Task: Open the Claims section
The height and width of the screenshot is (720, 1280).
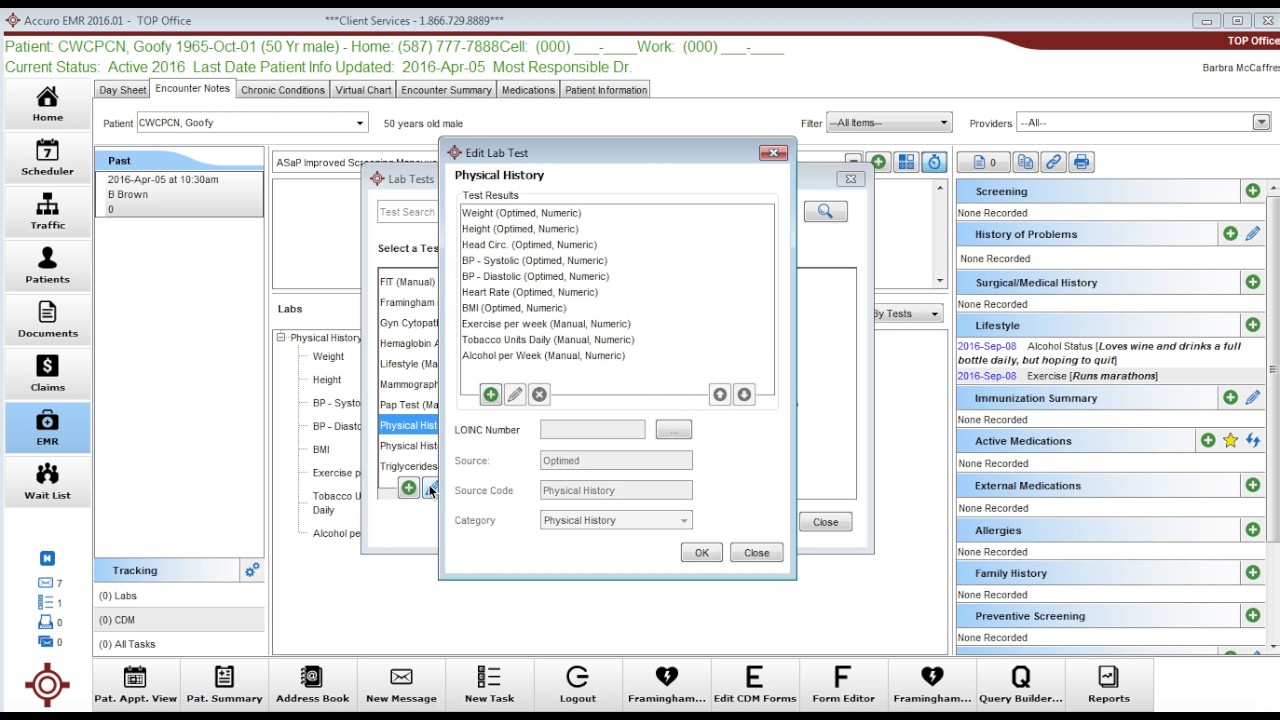Action: pyautogui.click(x=47, y=373)
